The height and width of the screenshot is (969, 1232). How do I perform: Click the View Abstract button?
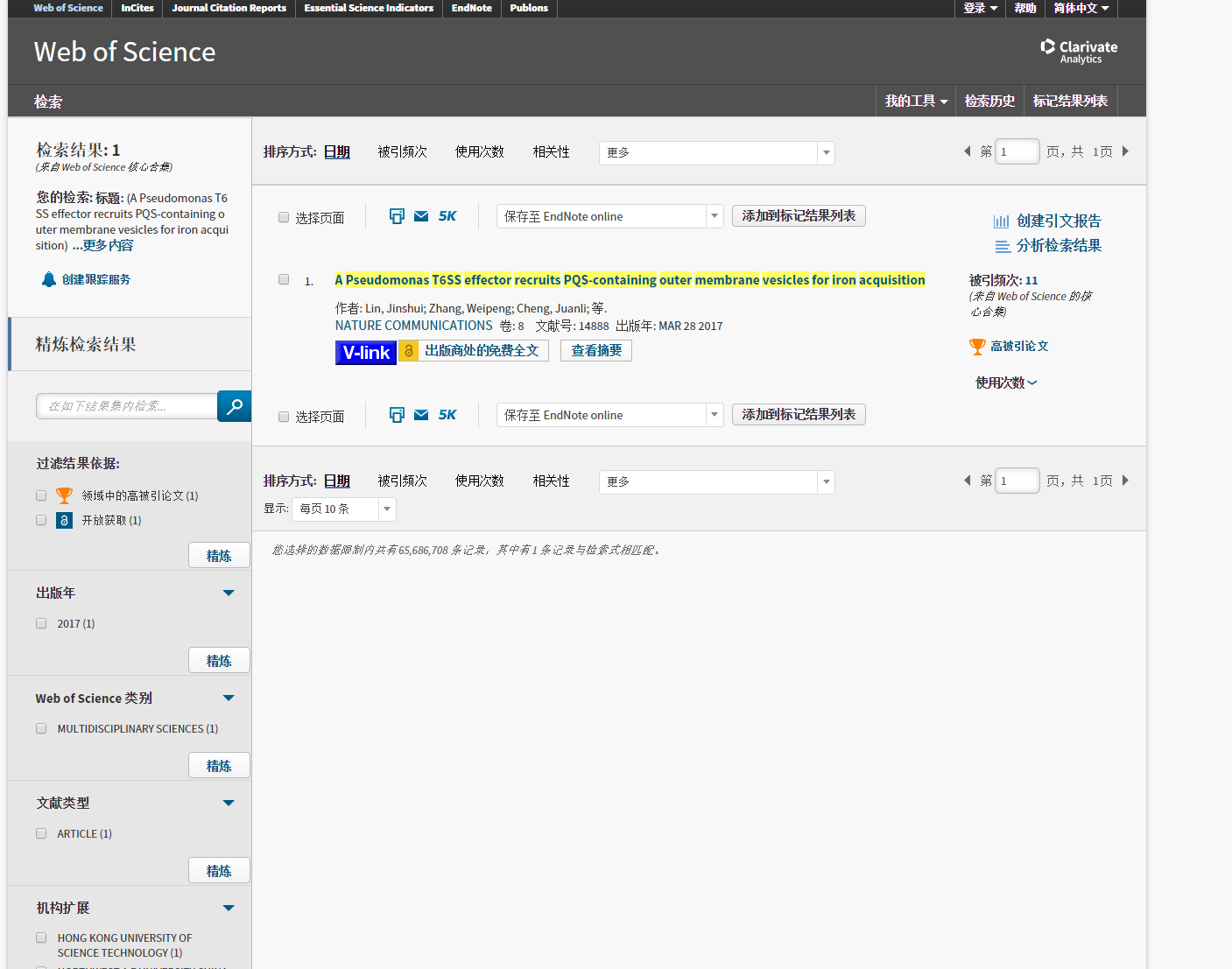pyautogui.click(x=595, y=351)
